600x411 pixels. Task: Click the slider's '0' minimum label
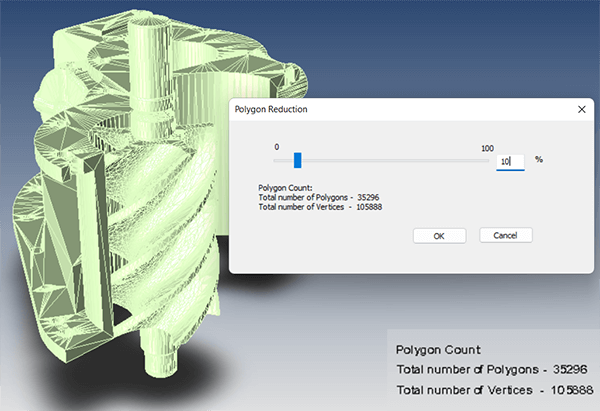pos(277,147)
